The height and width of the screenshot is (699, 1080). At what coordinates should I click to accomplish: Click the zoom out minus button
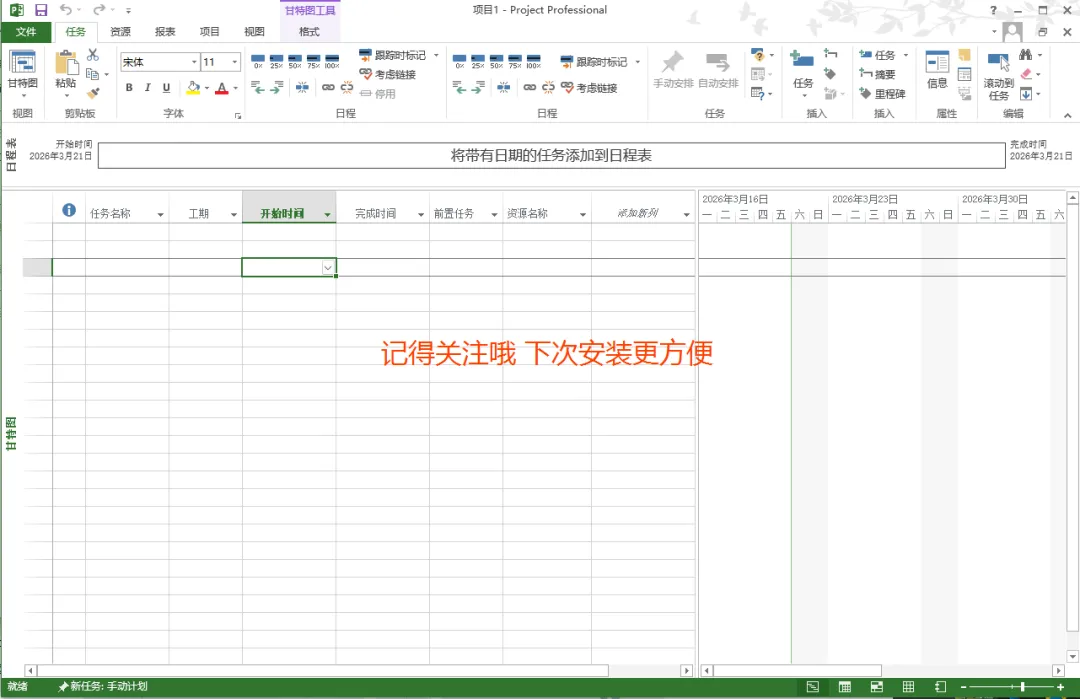964,687
